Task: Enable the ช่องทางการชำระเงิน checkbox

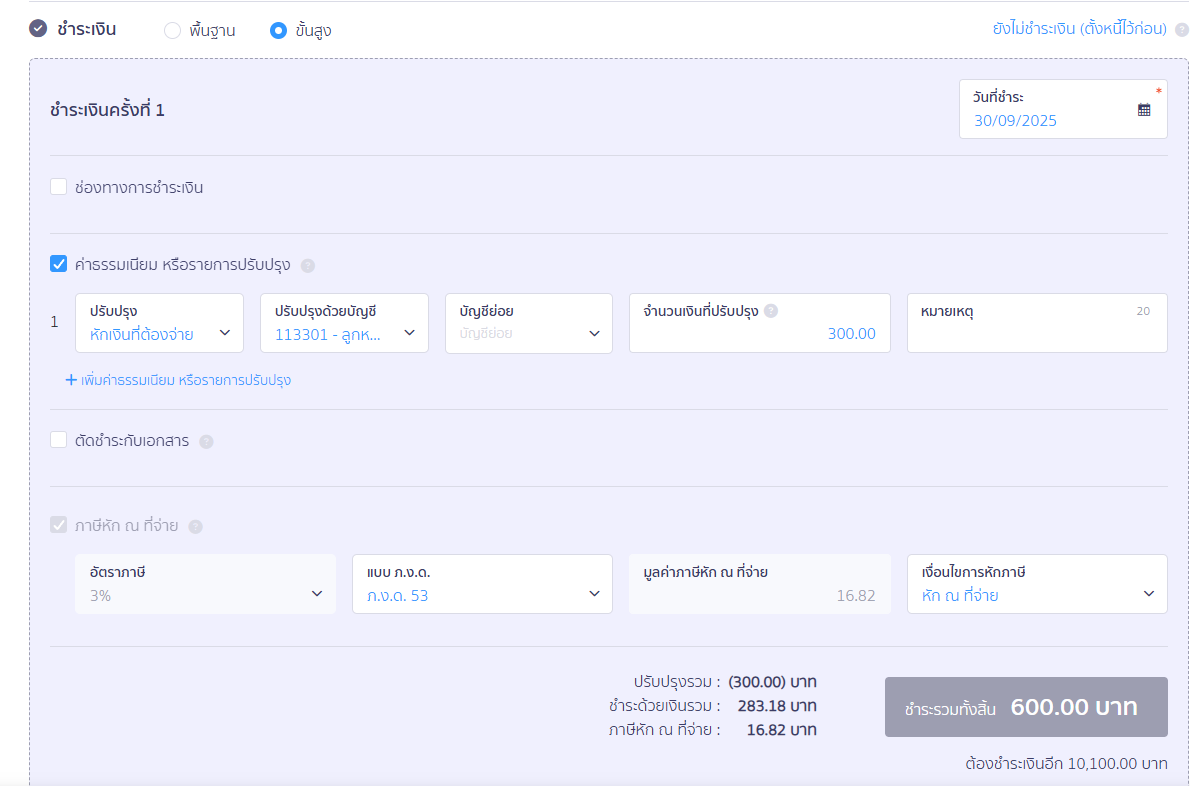Action: [x=59, y=187]
